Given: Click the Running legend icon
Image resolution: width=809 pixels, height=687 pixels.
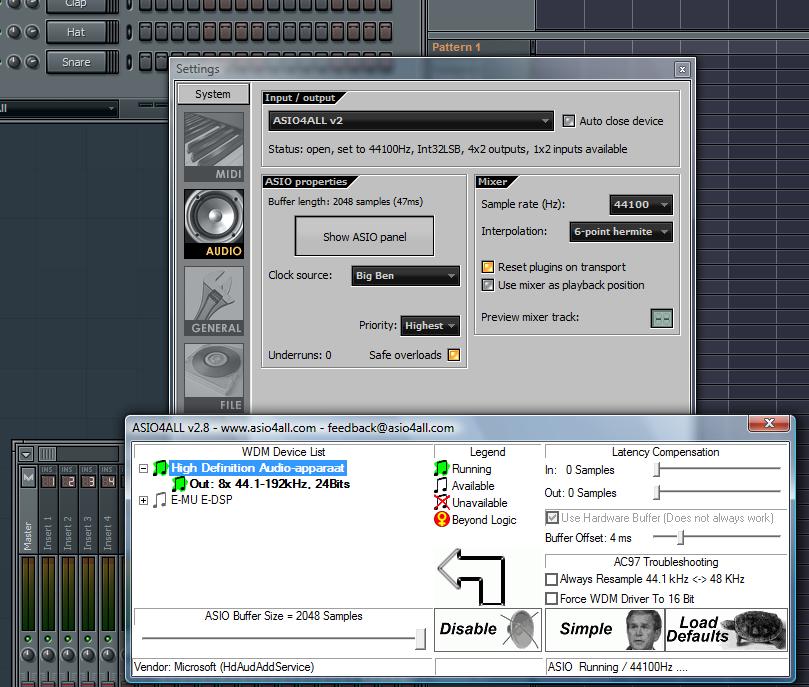Looking at the screenshot, I should pyautogui.click(x=441, y=469).
